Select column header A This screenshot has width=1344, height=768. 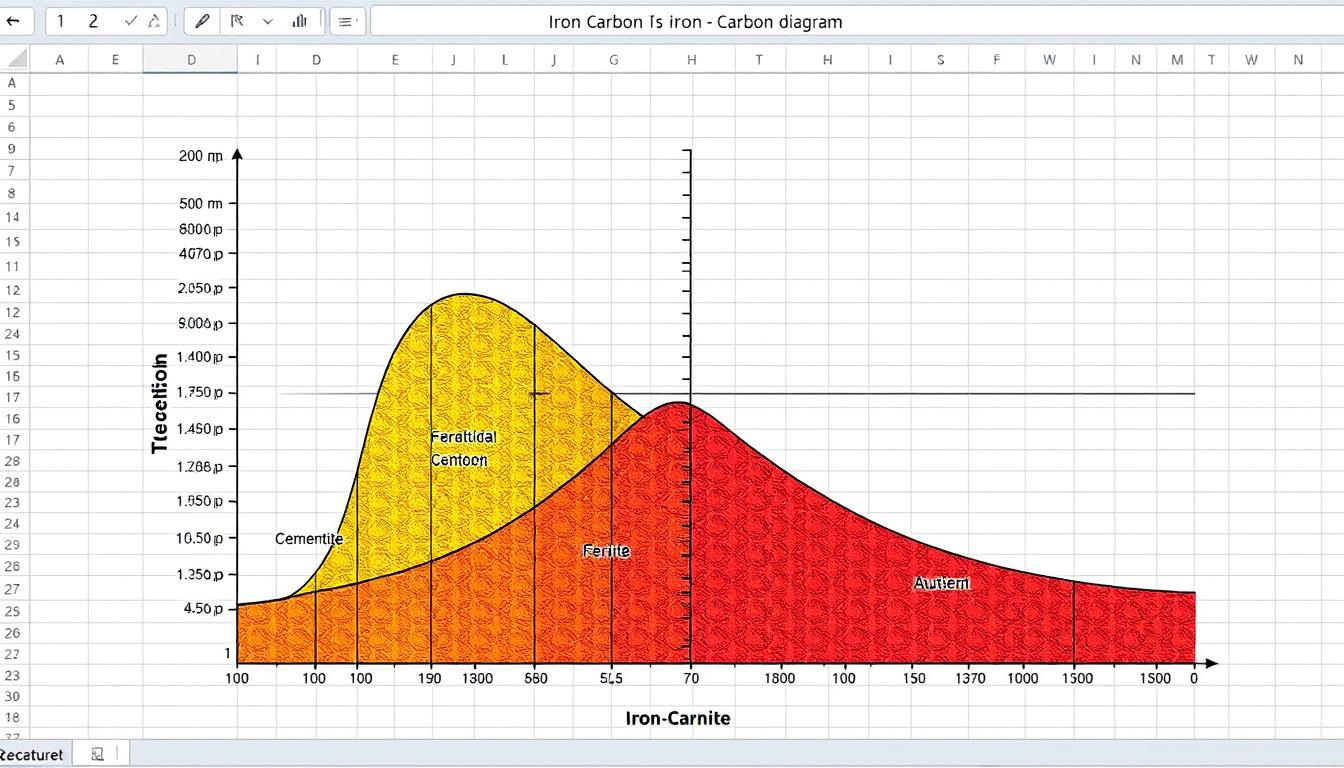point(59,60)
